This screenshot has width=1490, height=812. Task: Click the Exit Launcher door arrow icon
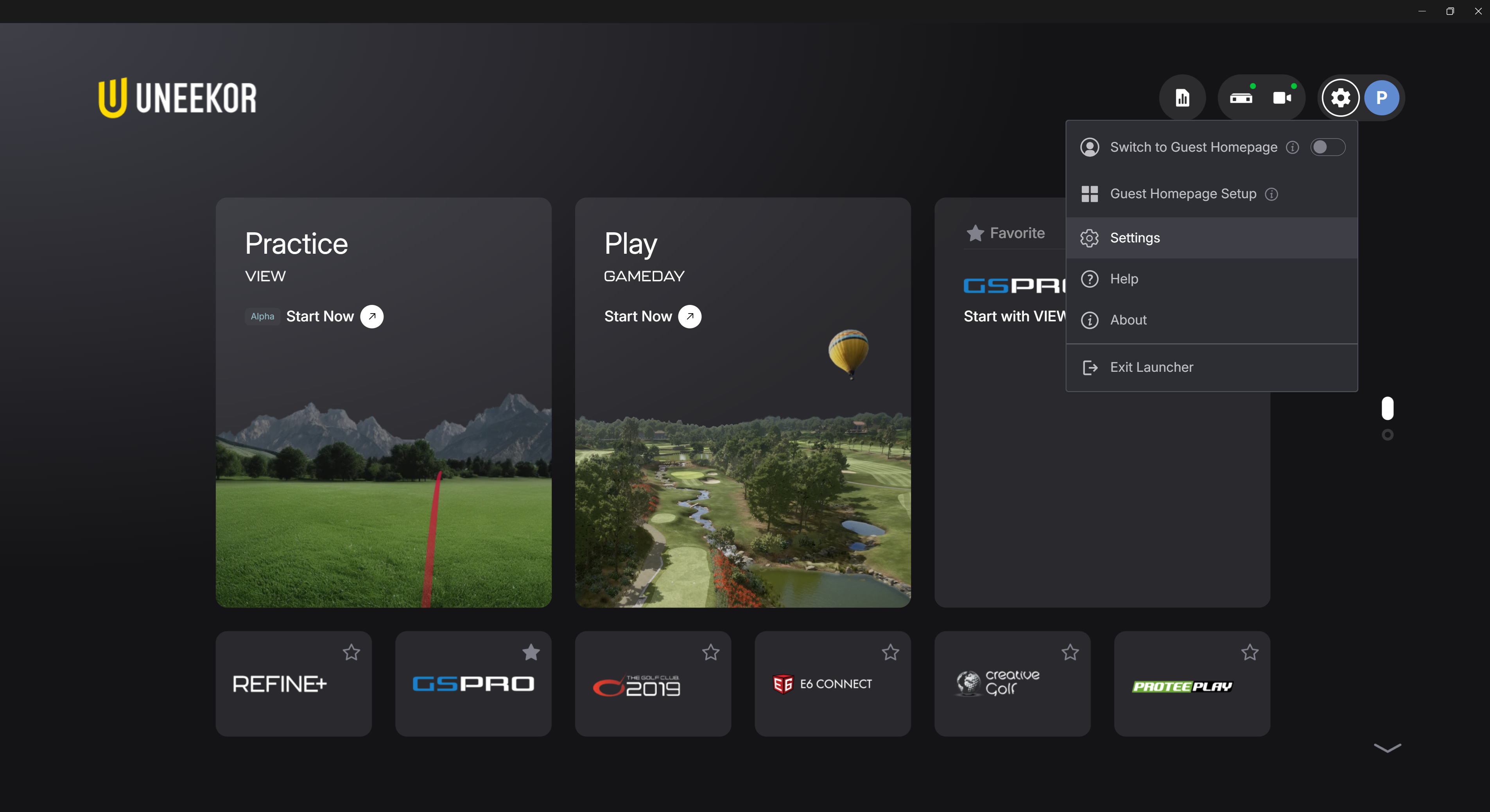pyautogui.click(x=1090, y=367)
